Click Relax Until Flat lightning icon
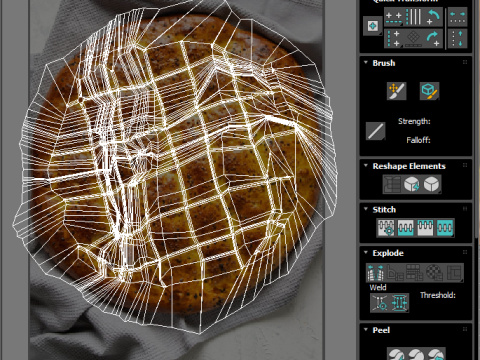Viewport: 480px width, 360px height. [412, 184]
